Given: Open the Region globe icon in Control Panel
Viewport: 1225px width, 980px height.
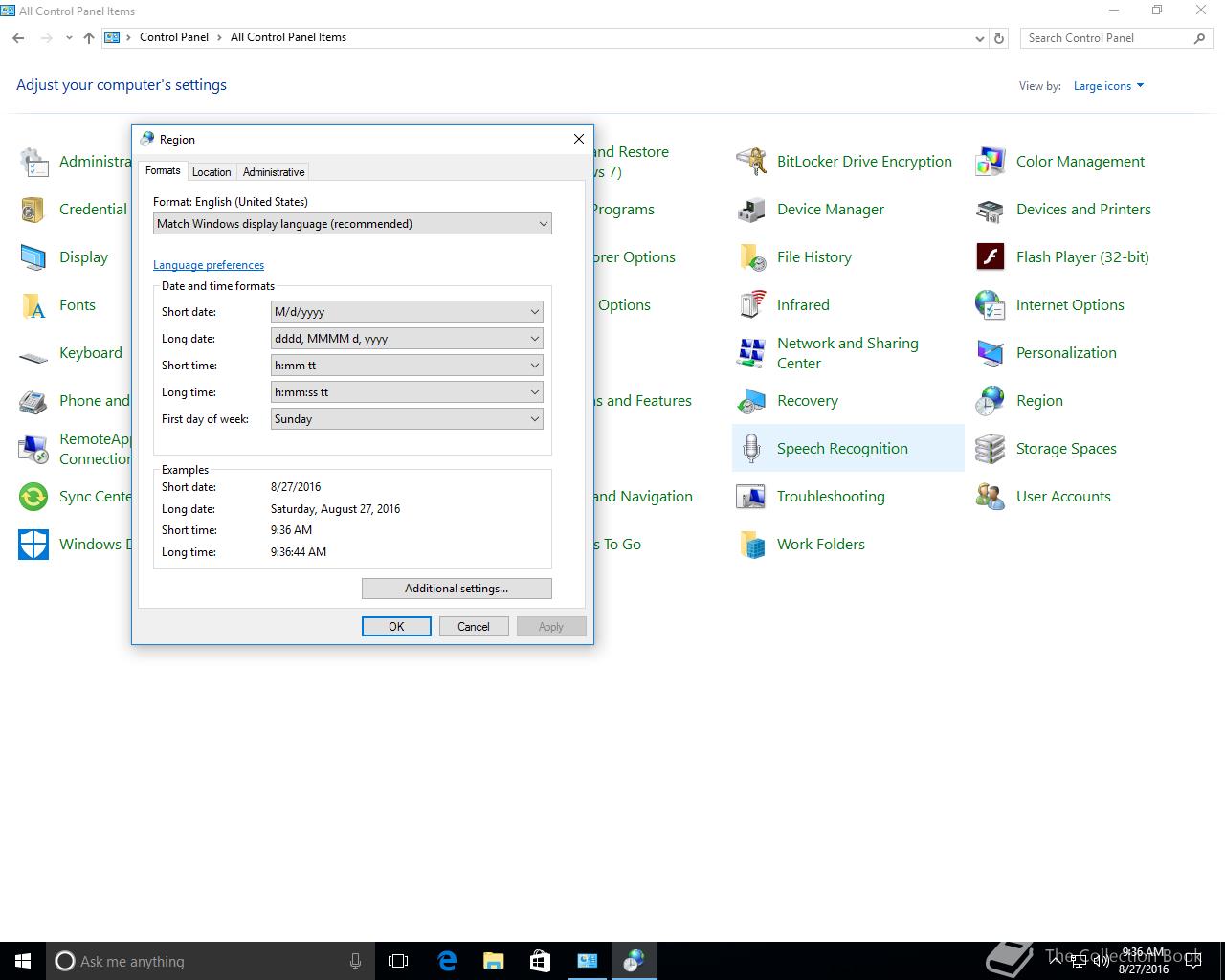Looking at the screenshot, I should 991,401.
